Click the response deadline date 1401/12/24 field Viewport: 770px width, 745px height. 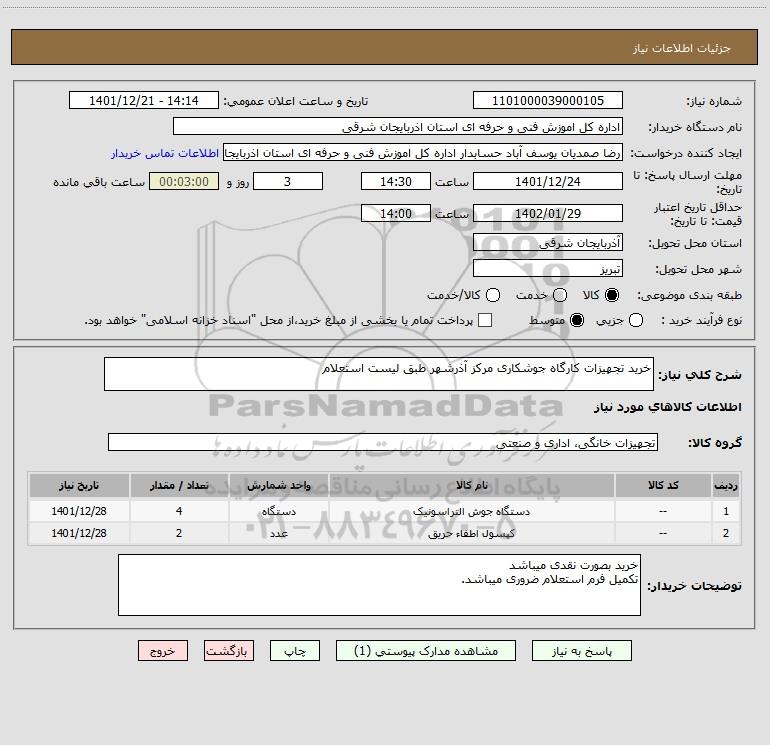click(548, 181)
